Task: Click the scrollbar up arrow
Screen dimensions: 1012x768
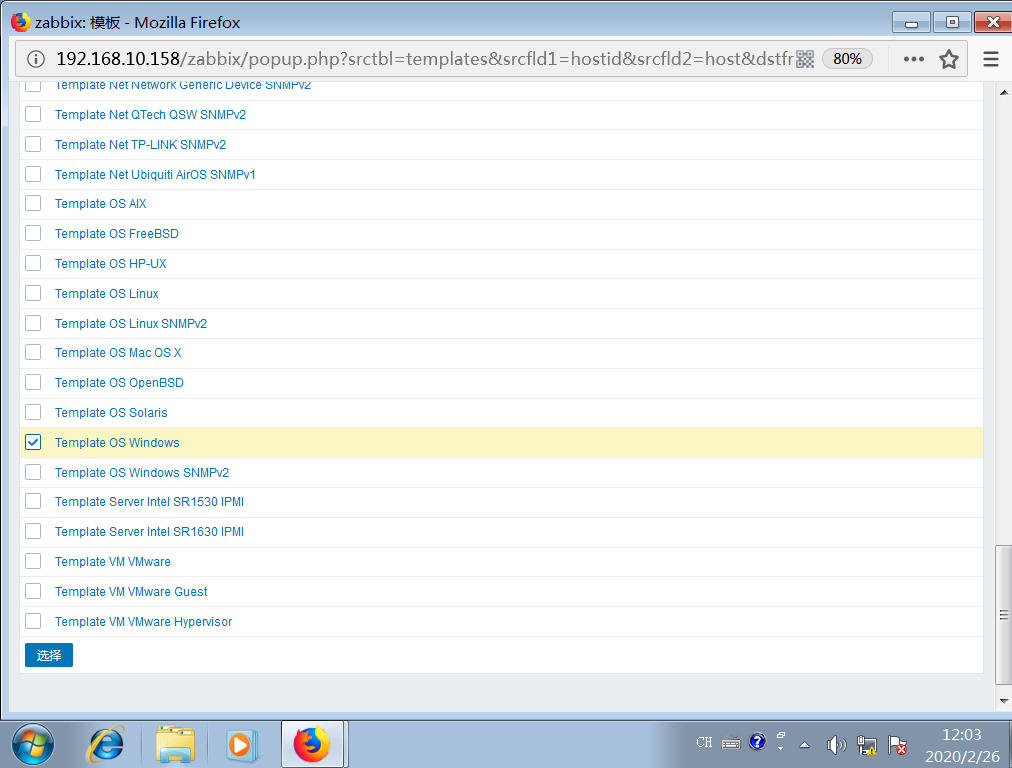Action: click(1004, 92)
